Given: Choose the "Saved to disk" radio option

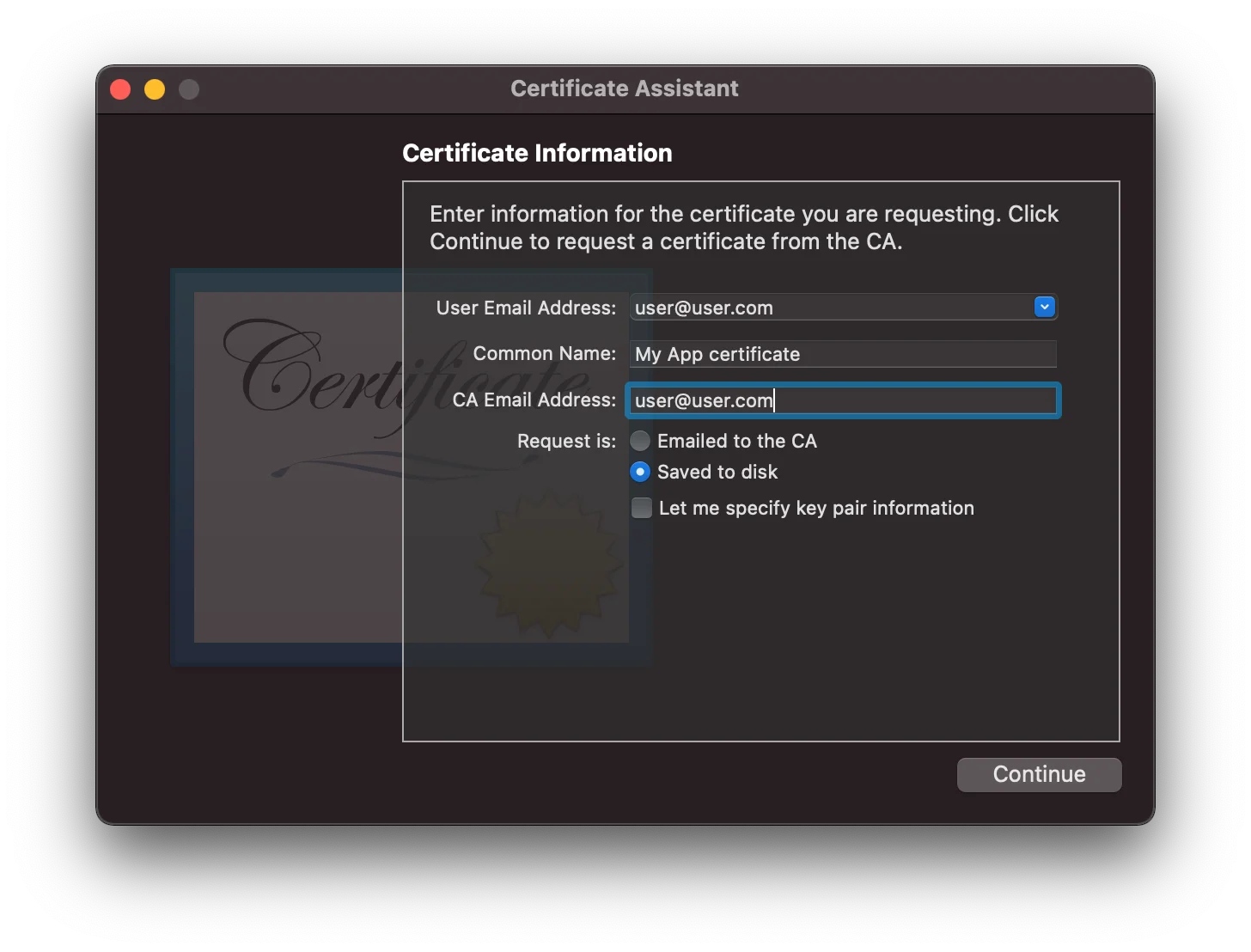Looking at the screenshot, I should point(640,472).
